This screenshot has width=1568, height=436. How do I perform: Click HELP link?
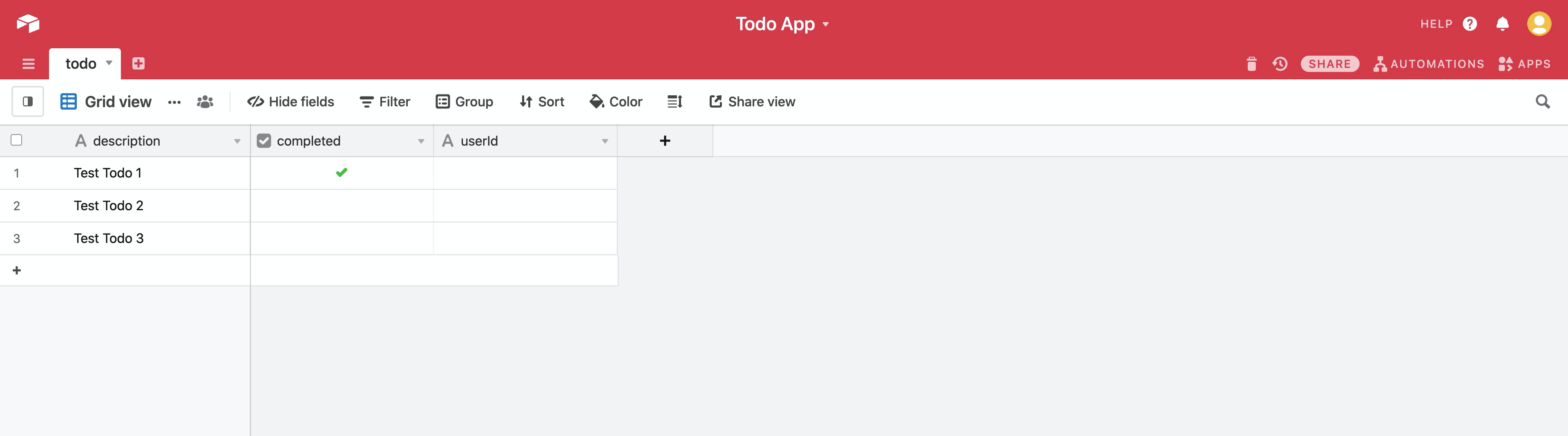pyautogui.click(x=1436, y=24)
